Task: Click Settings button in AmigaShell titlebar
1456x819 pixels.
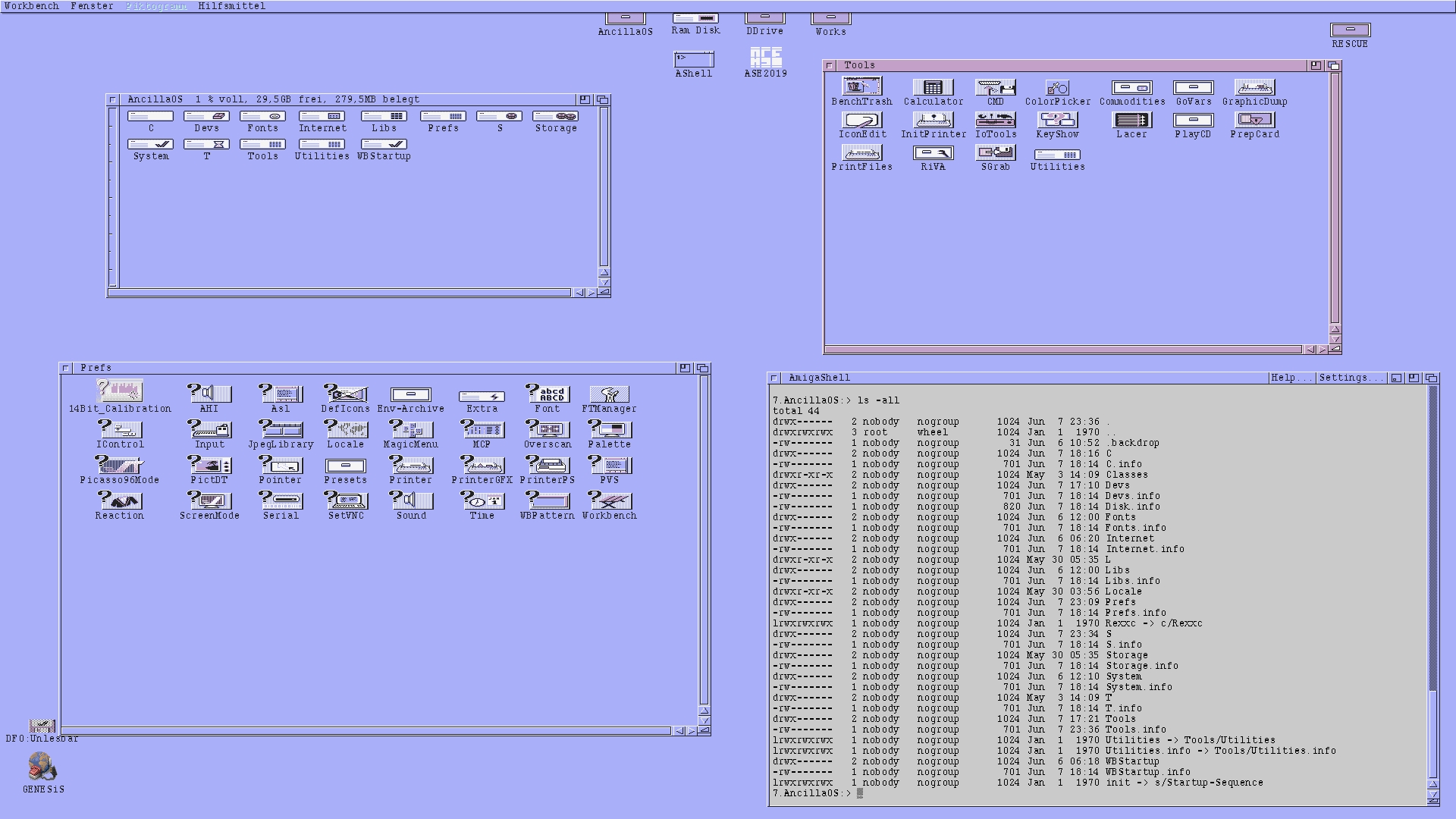Action: click(1349, 378)
